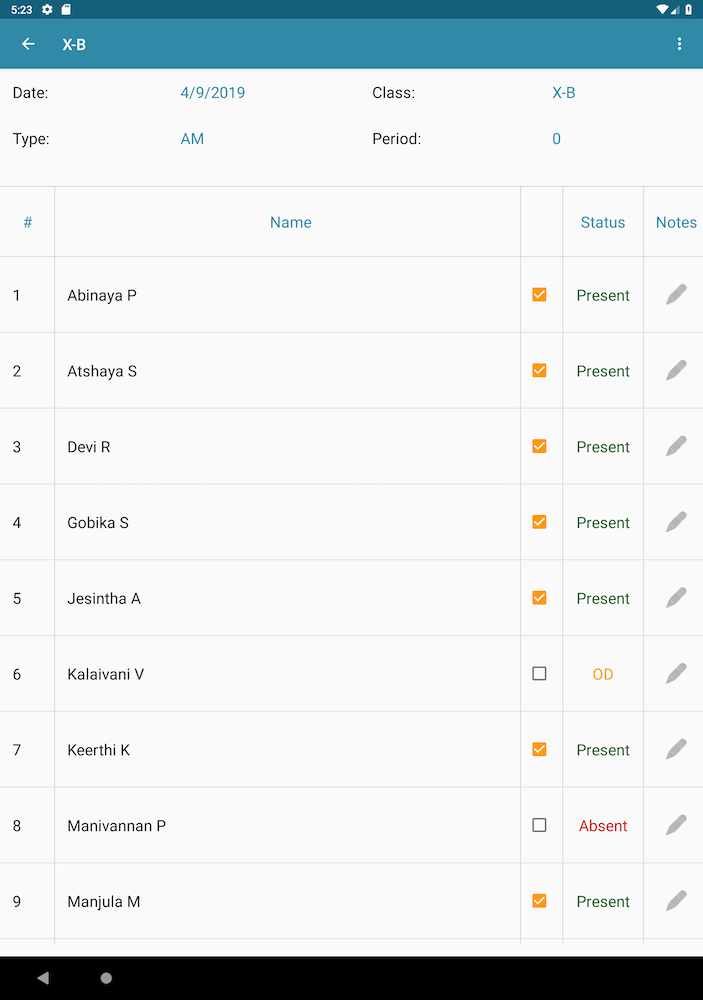Uncheck attendance checkbox for Atshaya S
Viewport: 703px width, 1000px height.
539,371
